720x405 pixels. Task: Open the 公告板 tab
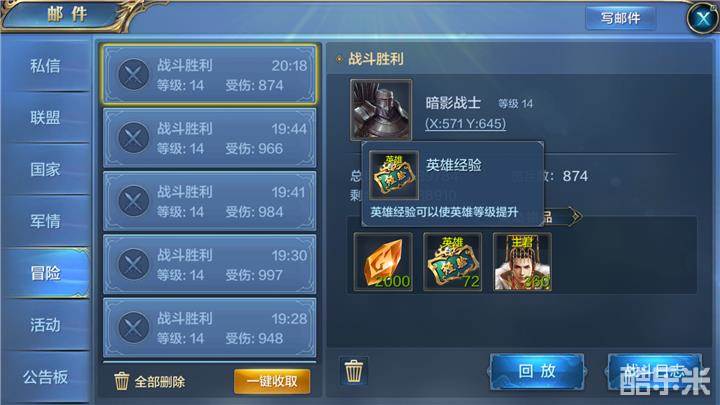(45, 377)
